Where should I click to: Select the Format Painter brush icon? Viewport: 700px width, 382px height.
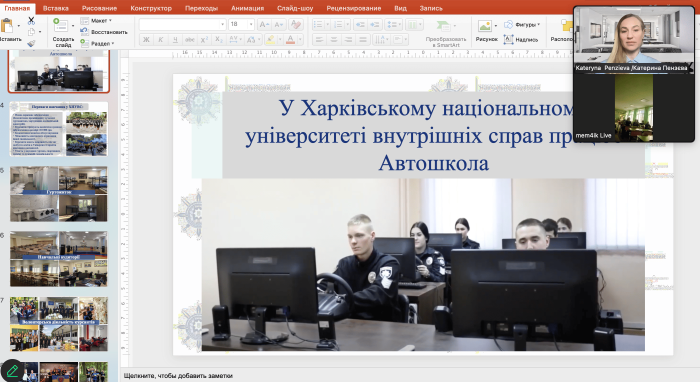pos(31,43)
